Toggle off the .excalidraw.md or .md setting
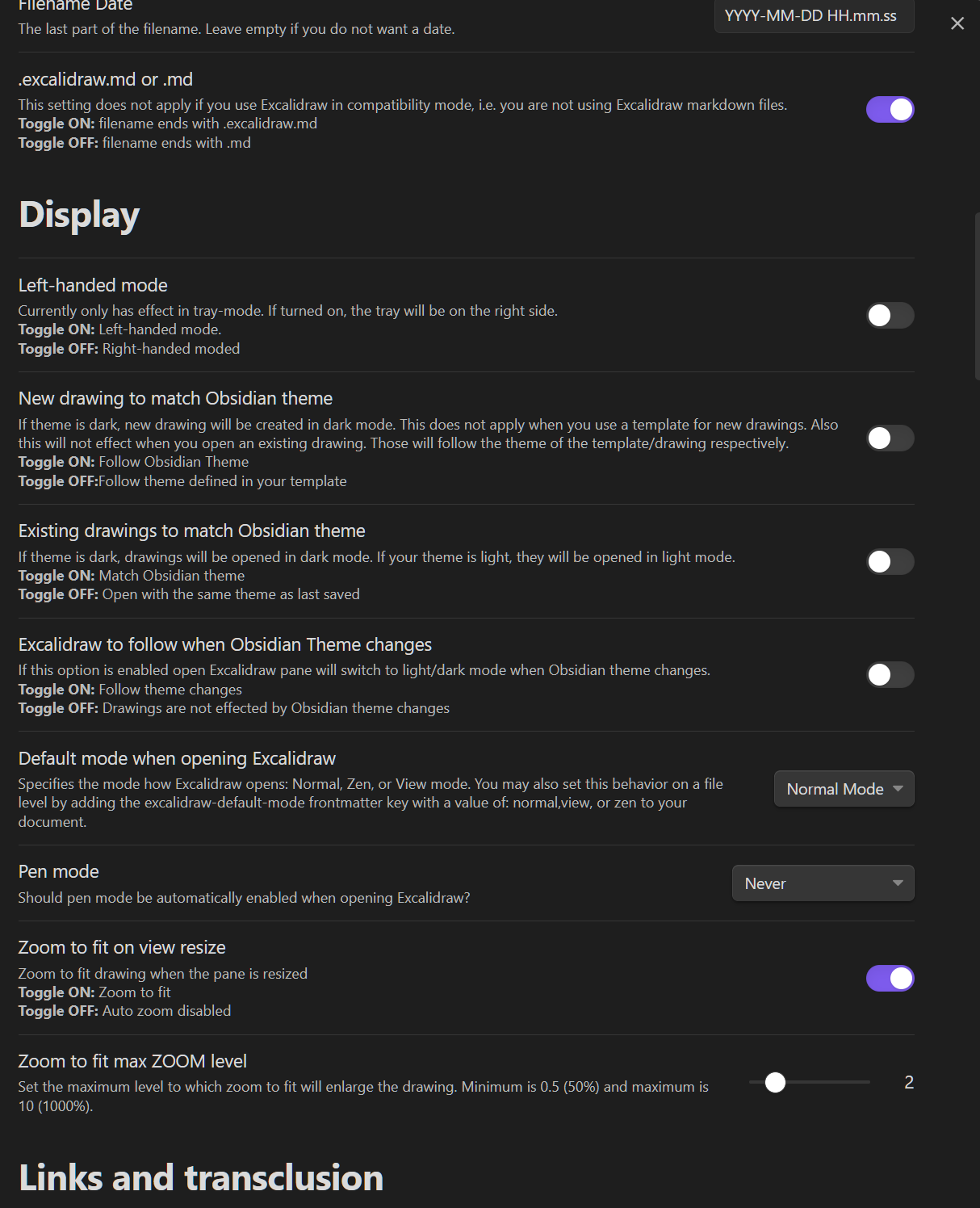980x1208 pixels. [890, 109]
